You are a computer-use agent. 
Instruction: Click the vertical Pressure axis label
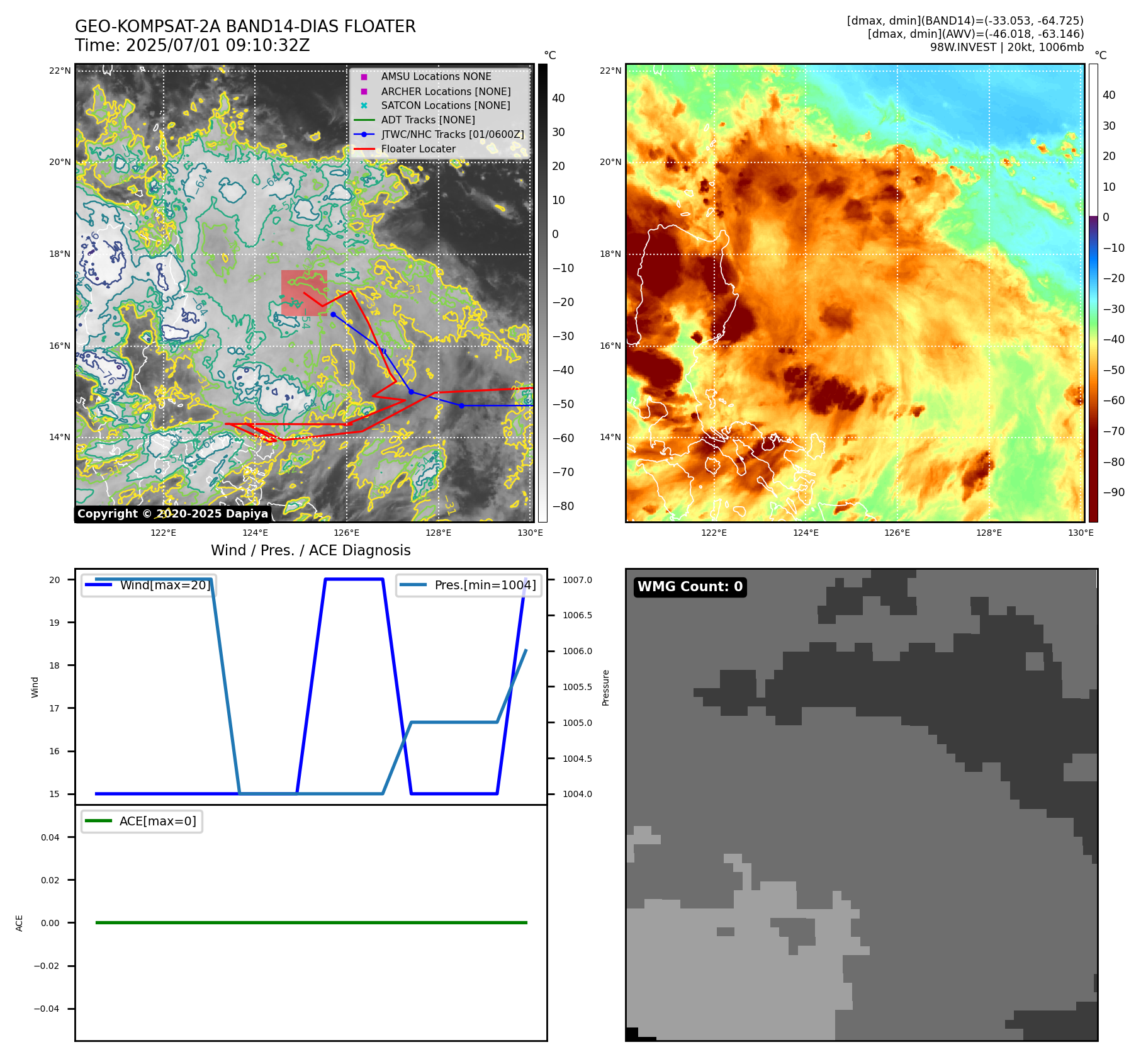tap(606, 688)
